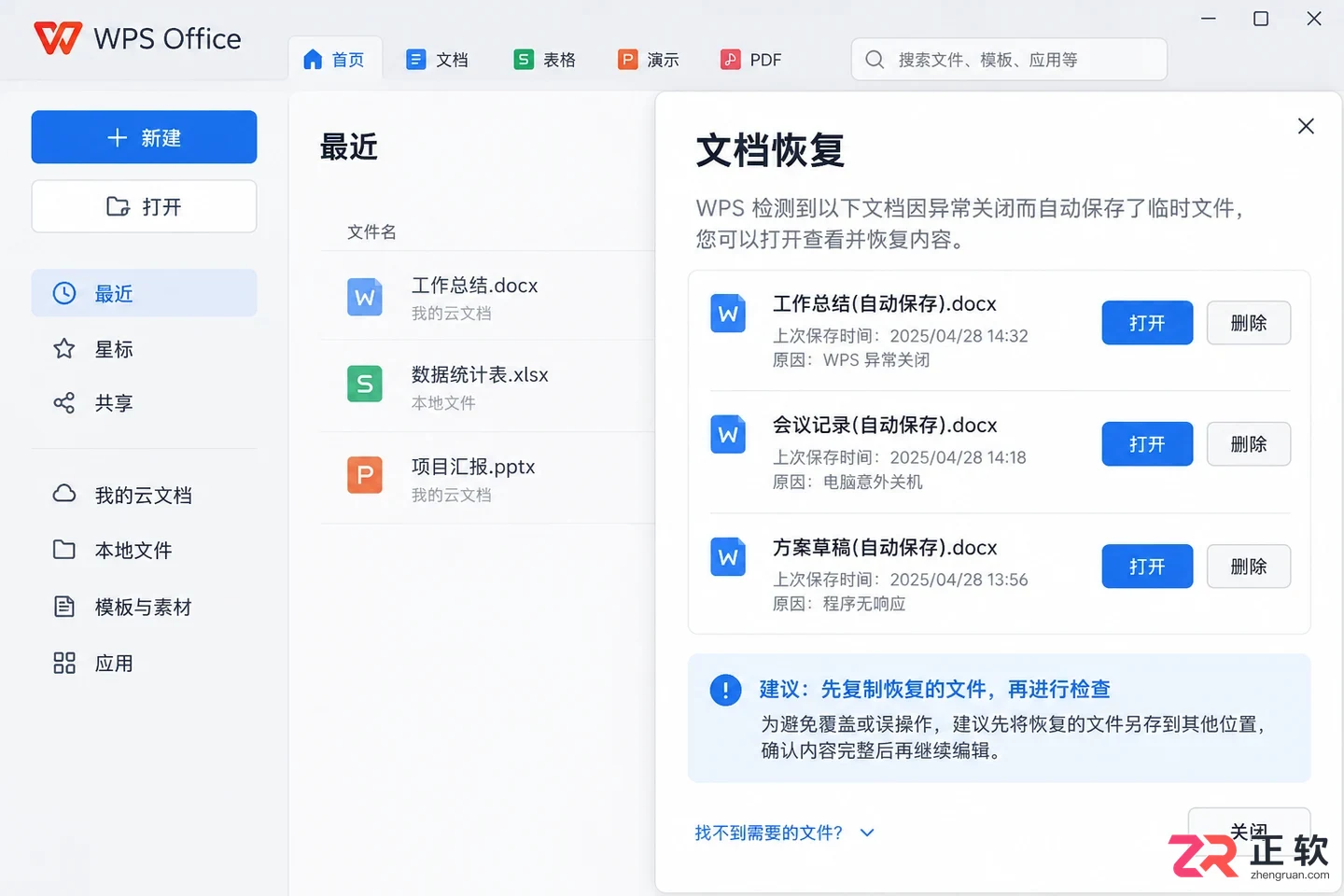Open 我的云文档 in sidebar
The width and height of the screenshot is (1344, 896).
144,495
